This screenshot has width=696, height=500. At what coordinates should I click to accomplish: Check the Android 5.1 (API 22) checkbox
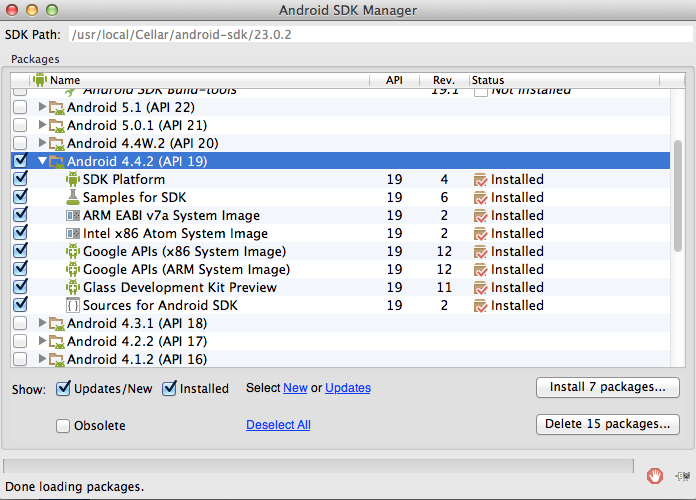20,107
